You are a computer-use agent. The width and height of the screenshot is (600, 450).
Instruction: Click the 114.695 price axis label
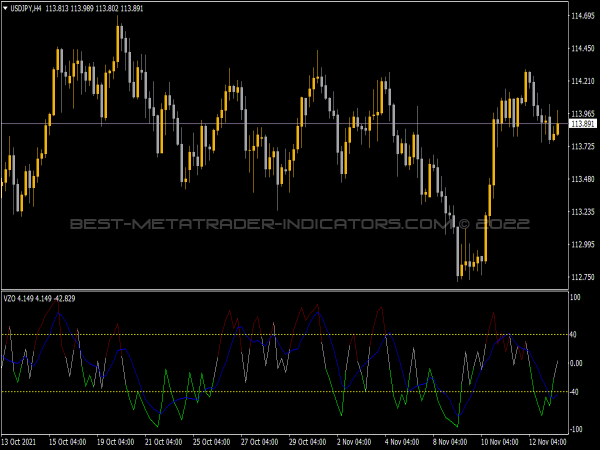tap(582, 16)
